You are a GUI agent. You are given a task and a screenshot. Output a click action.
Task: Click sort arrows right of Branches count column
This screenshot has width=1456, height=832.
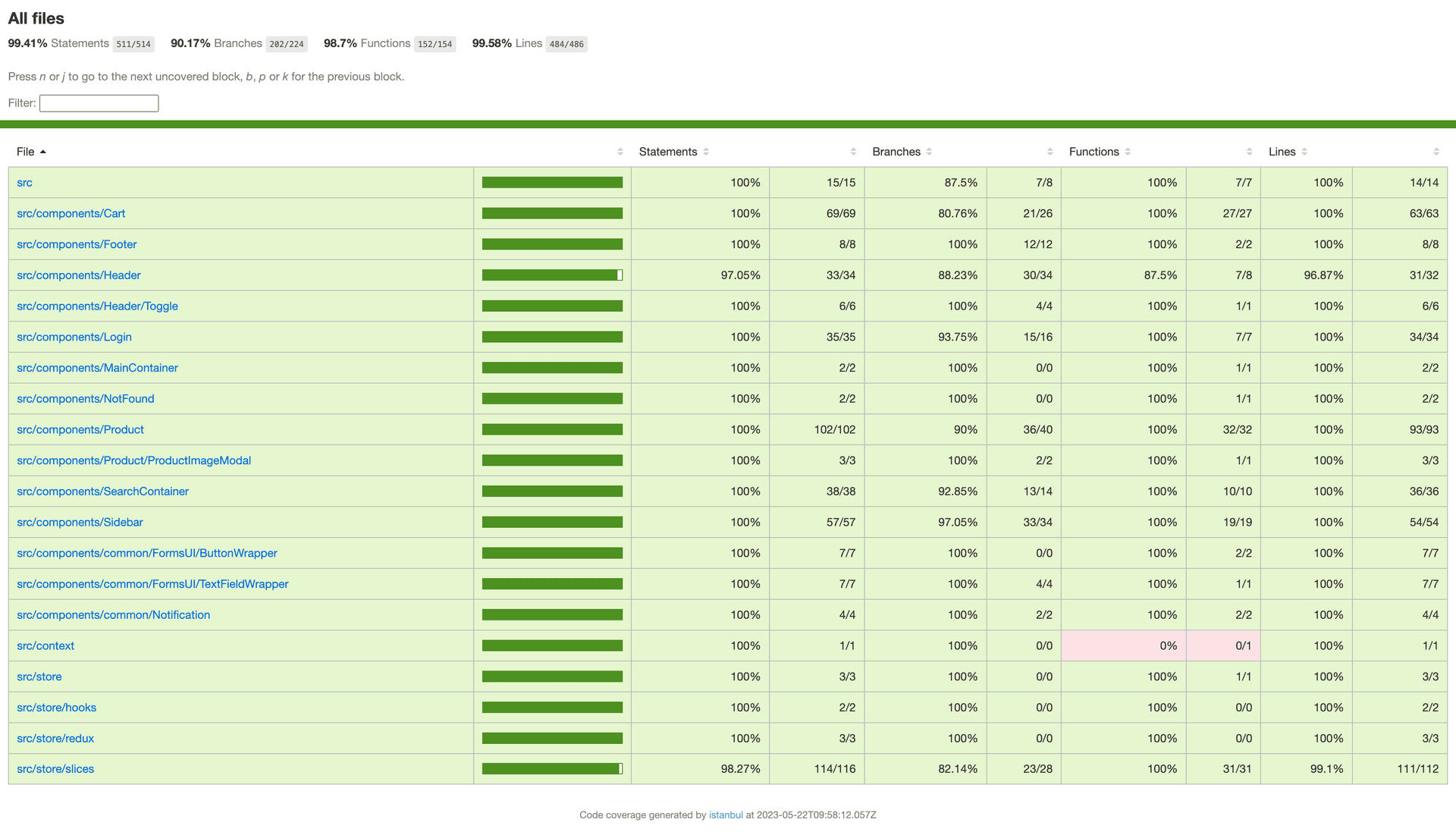click(x=1050, y=152)
